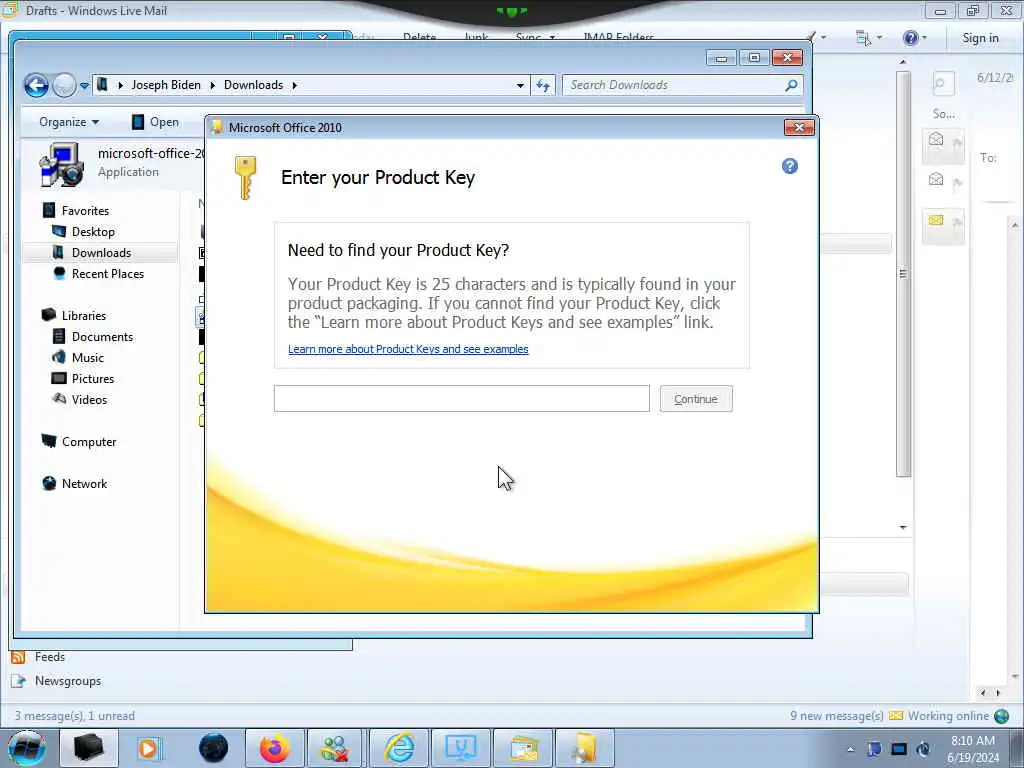Image resolution: width=1024 pixels, height=768 pixels.
Task: Open Windows Live Messenger taskbar icon
Action: click(x=334, y=748)
